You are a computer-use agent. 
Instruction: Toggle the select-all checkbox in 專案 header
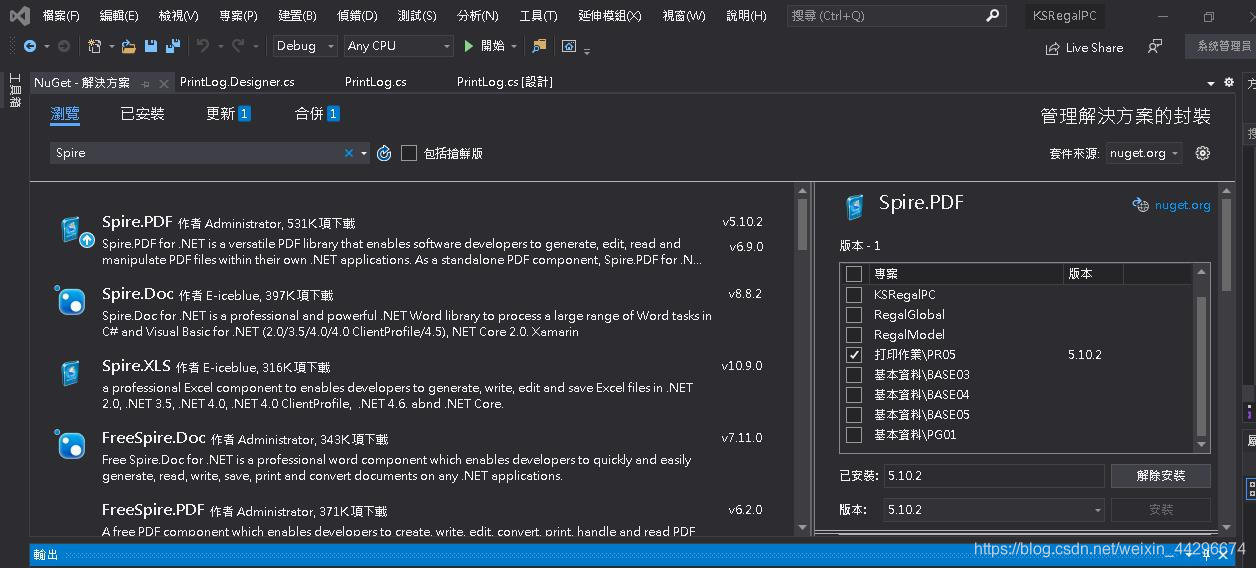tap(854, 273)
